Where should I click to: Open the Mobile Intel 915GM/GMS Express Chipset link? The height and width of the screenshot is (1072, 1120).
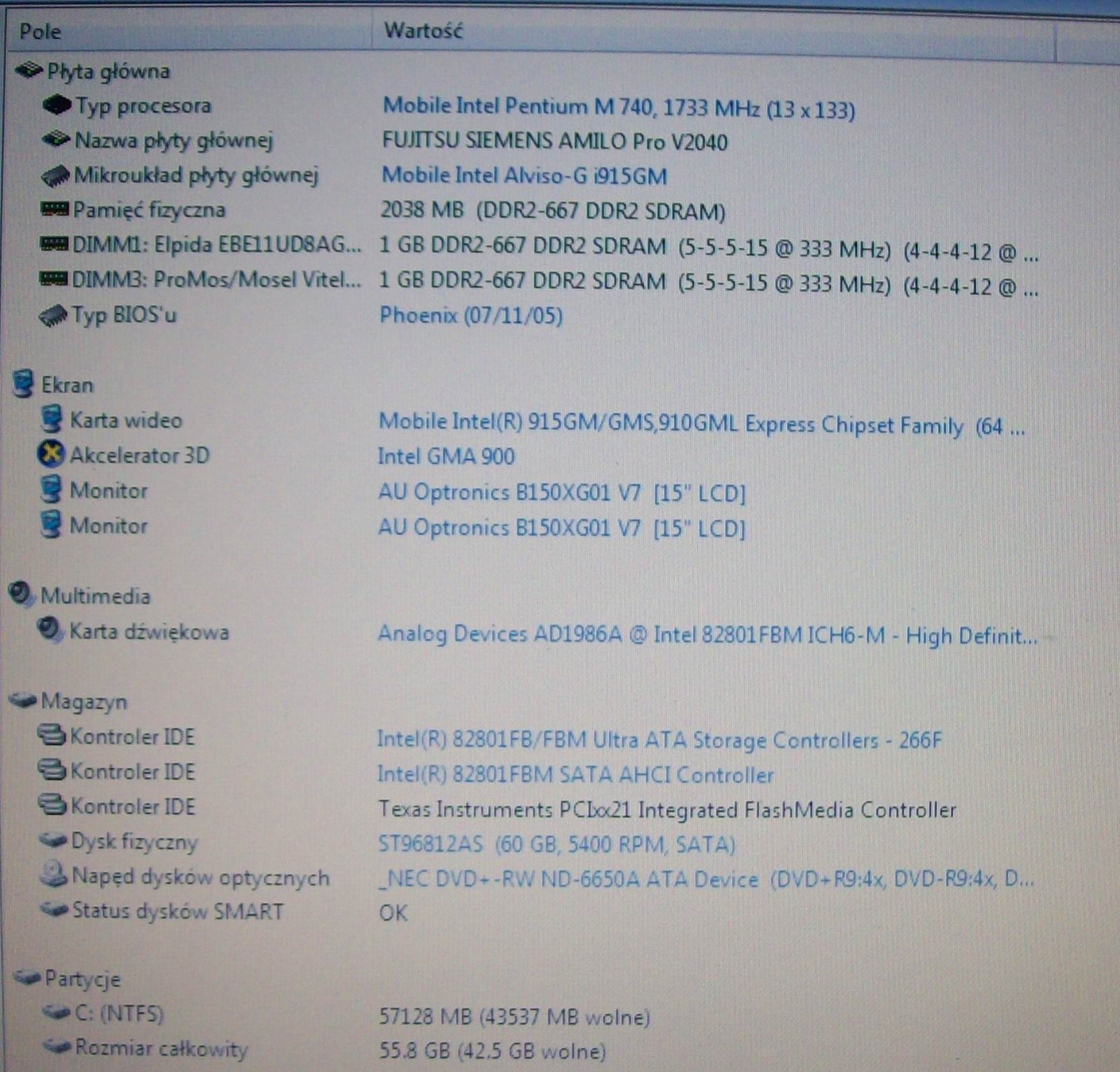click(x=702, y=424)
